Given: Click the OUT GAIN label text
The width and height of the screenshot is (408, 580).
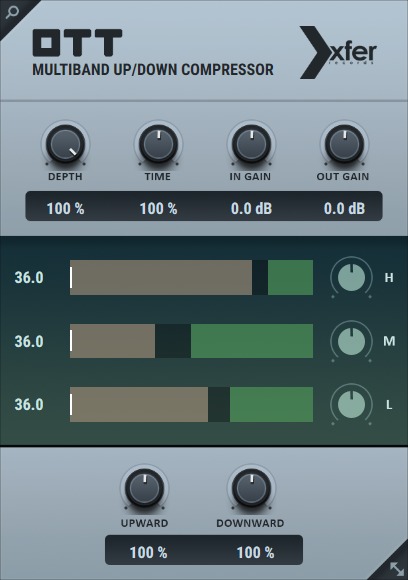Looking at the screenshot, I should (x=343, y=176).
